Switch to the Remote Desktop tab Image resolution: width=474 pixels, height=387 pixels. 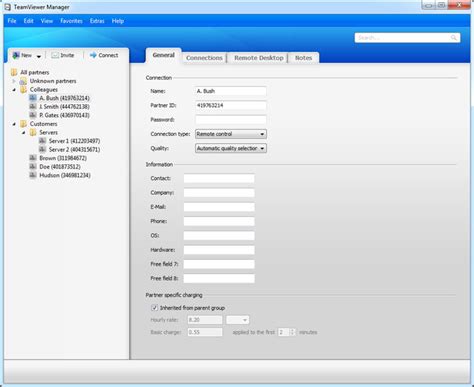point(259,58)
